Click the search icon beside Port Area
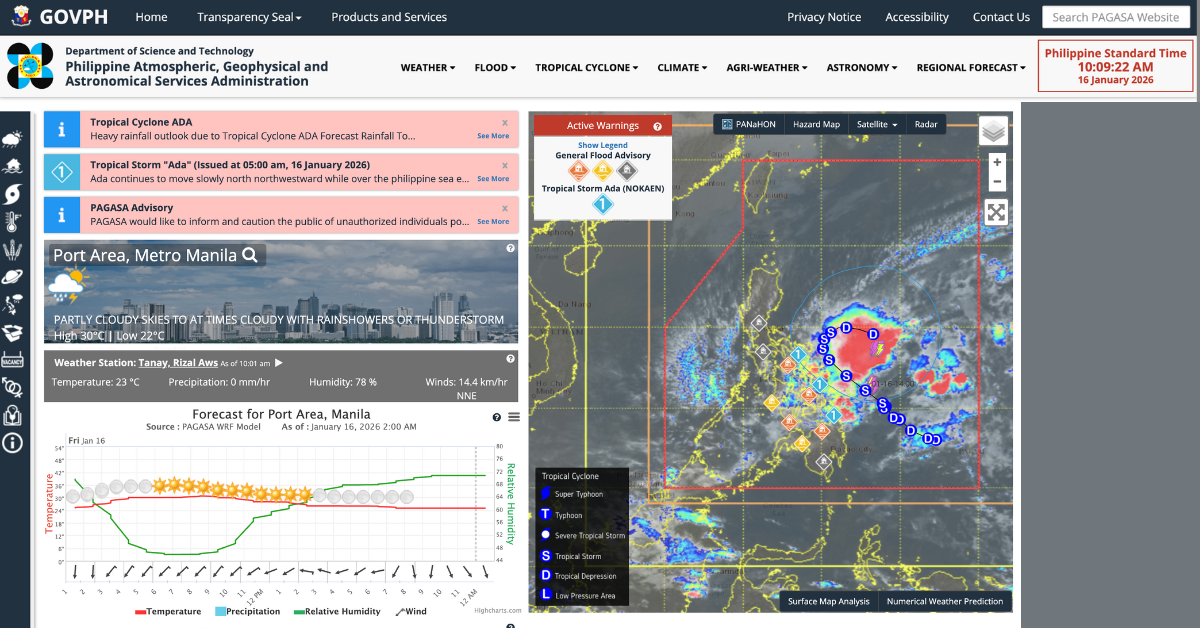This screenshot has width=1200, height=628. coord(250,255)
